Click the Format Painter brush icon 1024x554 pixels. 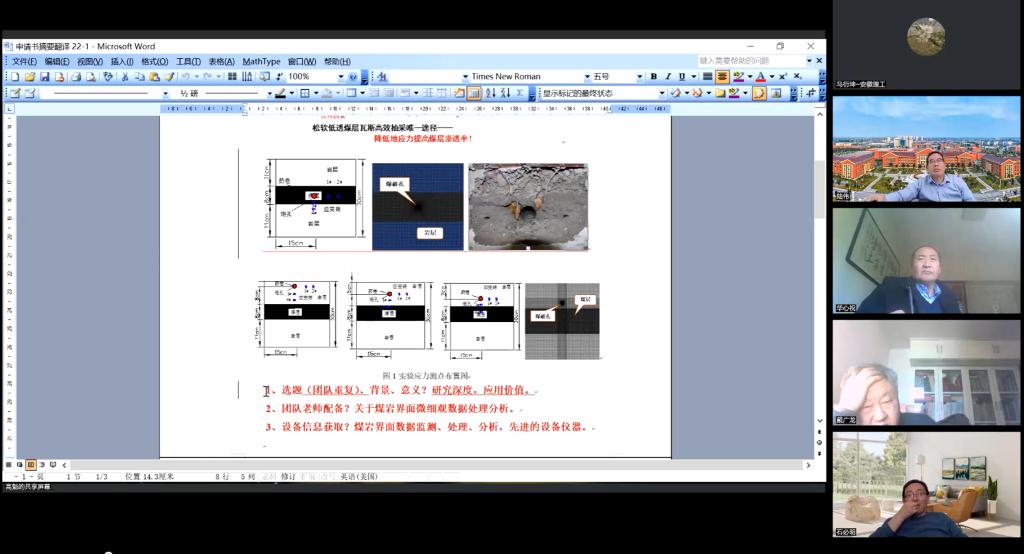(x=170, y=77)
